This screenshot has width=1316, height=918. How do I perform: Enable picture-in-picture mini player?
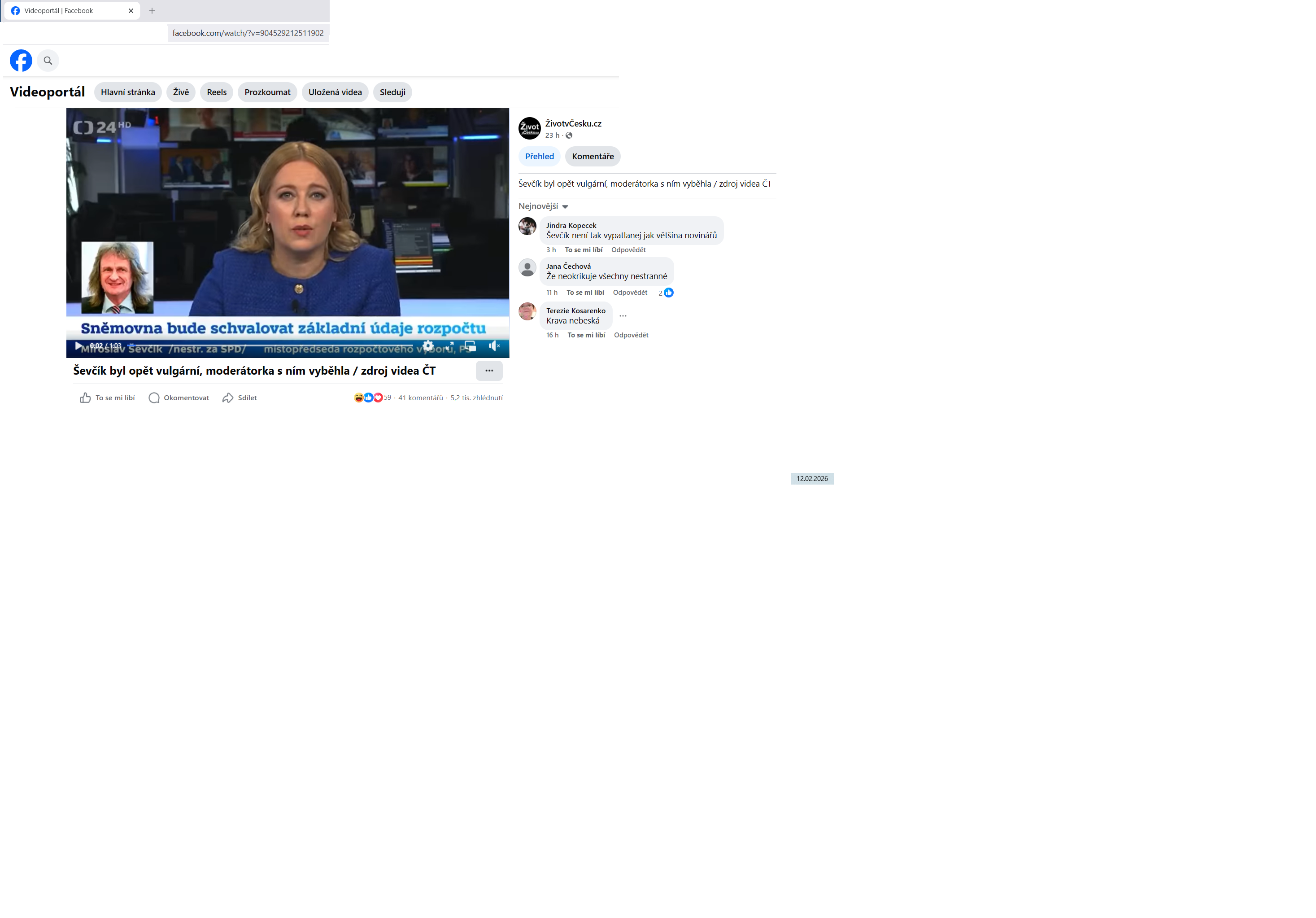click(x=470, y=346)
